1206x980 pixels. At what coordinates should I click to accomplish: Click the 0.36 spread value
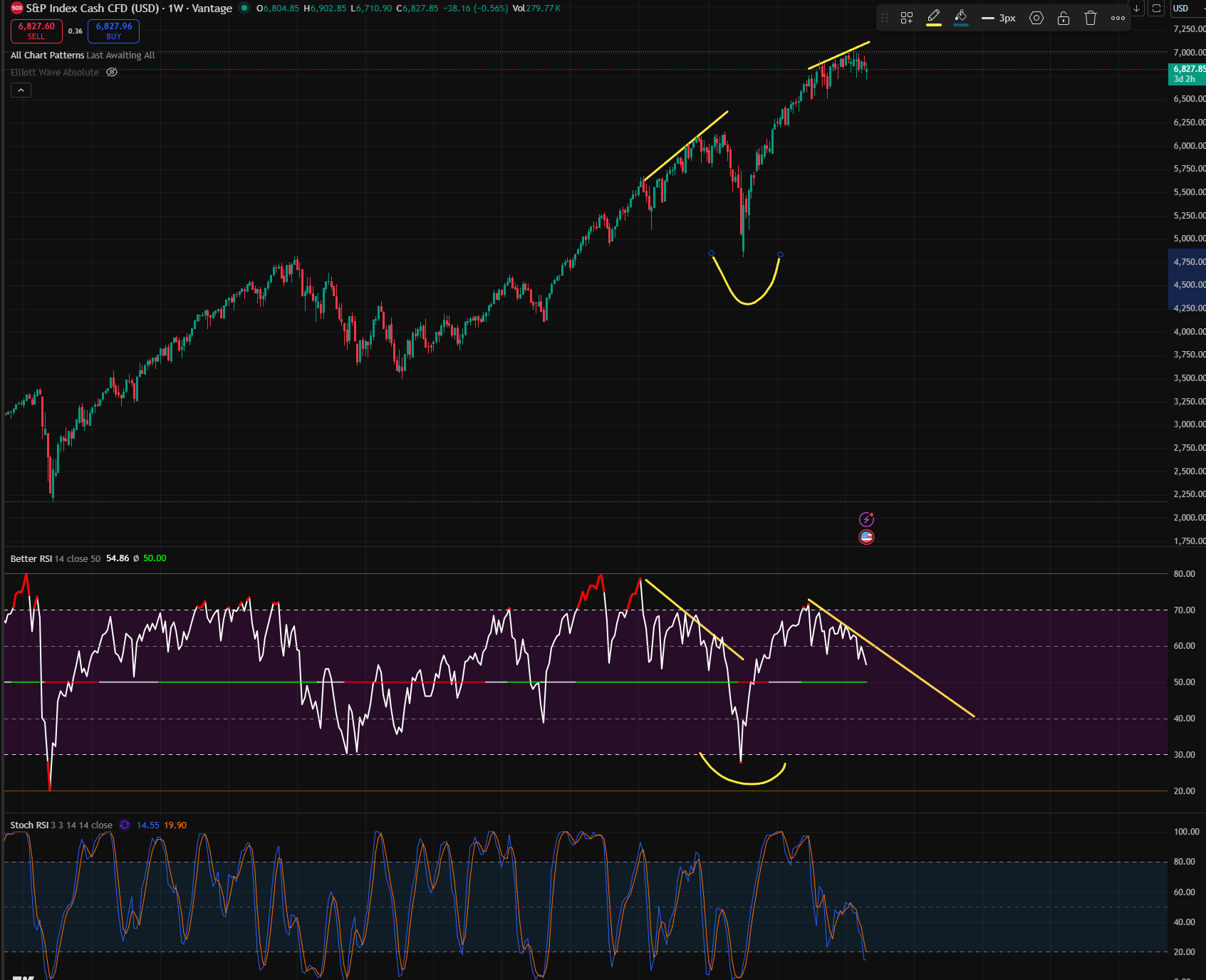76,31
